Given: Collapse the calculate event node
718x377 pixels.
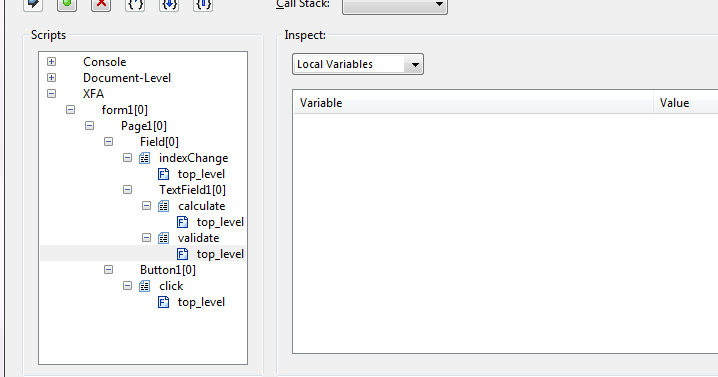Looking at the screenshot, I should click(x=147, y=206).
